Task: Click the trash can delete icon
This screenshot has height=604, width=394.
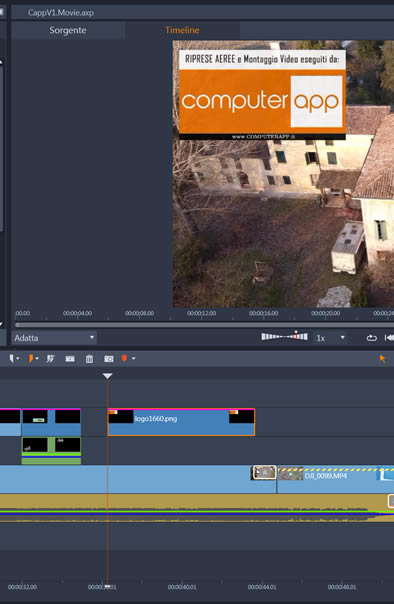Action: 89,359
